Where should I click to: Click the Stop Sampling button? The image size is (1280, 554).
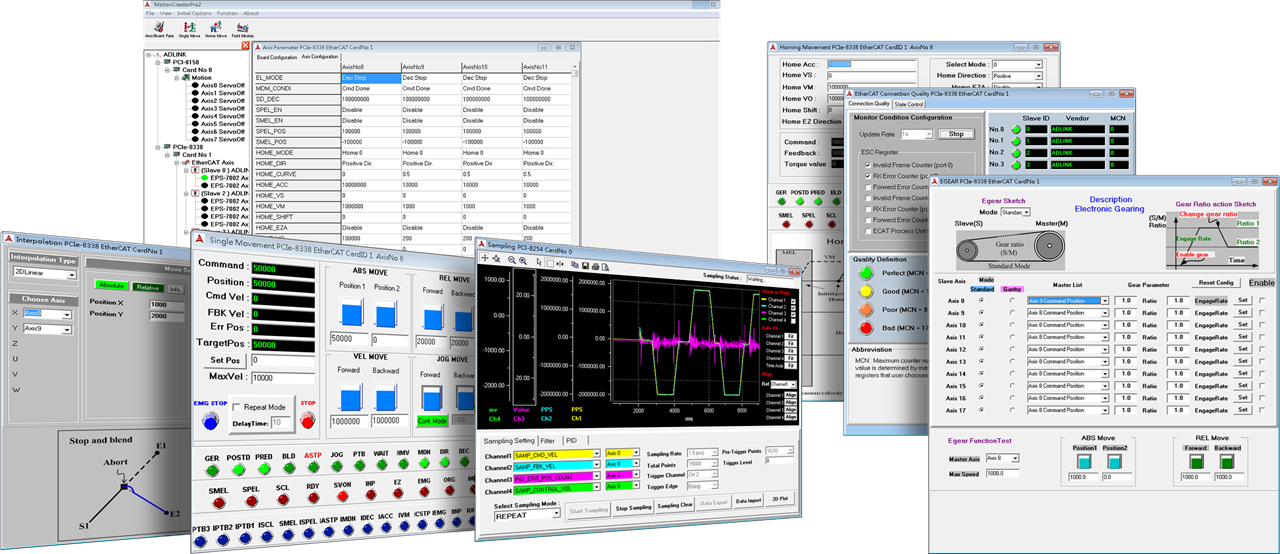631,507
